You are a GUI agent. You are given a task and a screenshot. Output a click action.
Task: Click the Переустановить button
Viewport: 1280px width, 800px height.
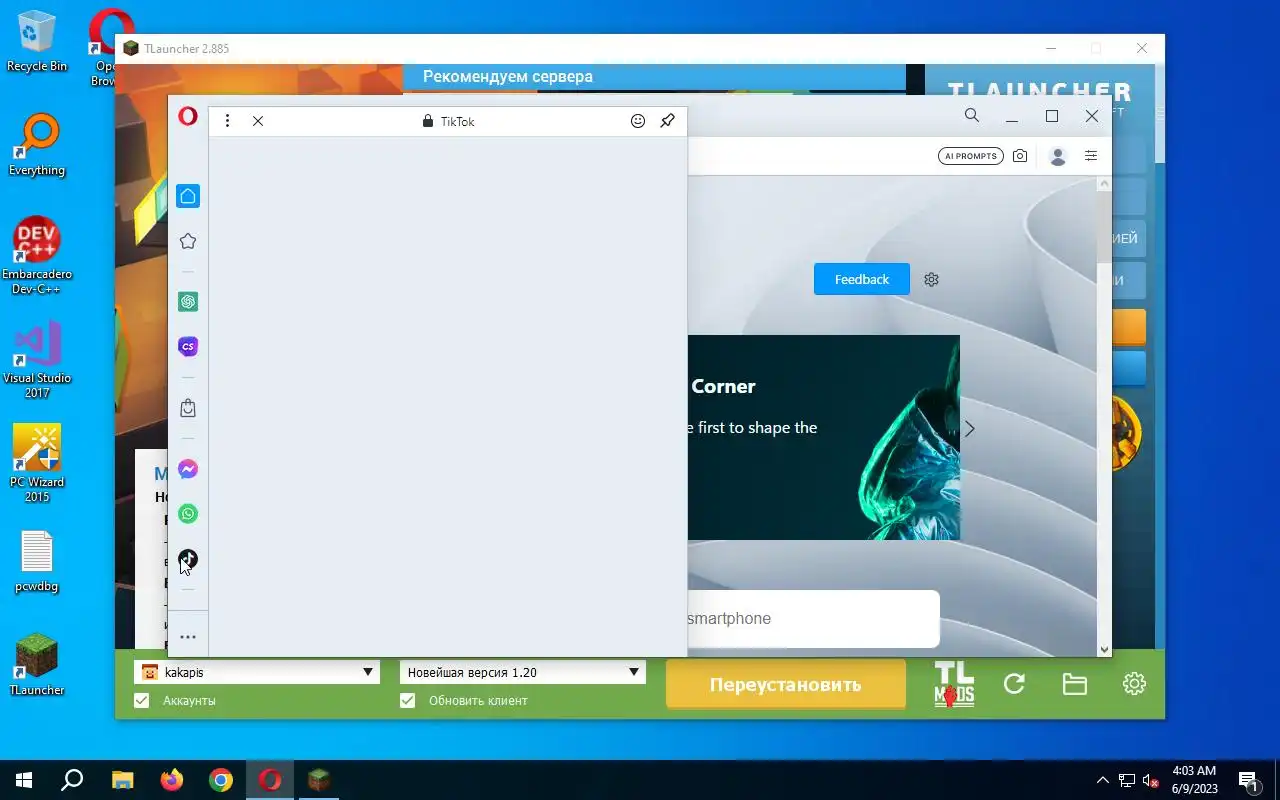786,685
